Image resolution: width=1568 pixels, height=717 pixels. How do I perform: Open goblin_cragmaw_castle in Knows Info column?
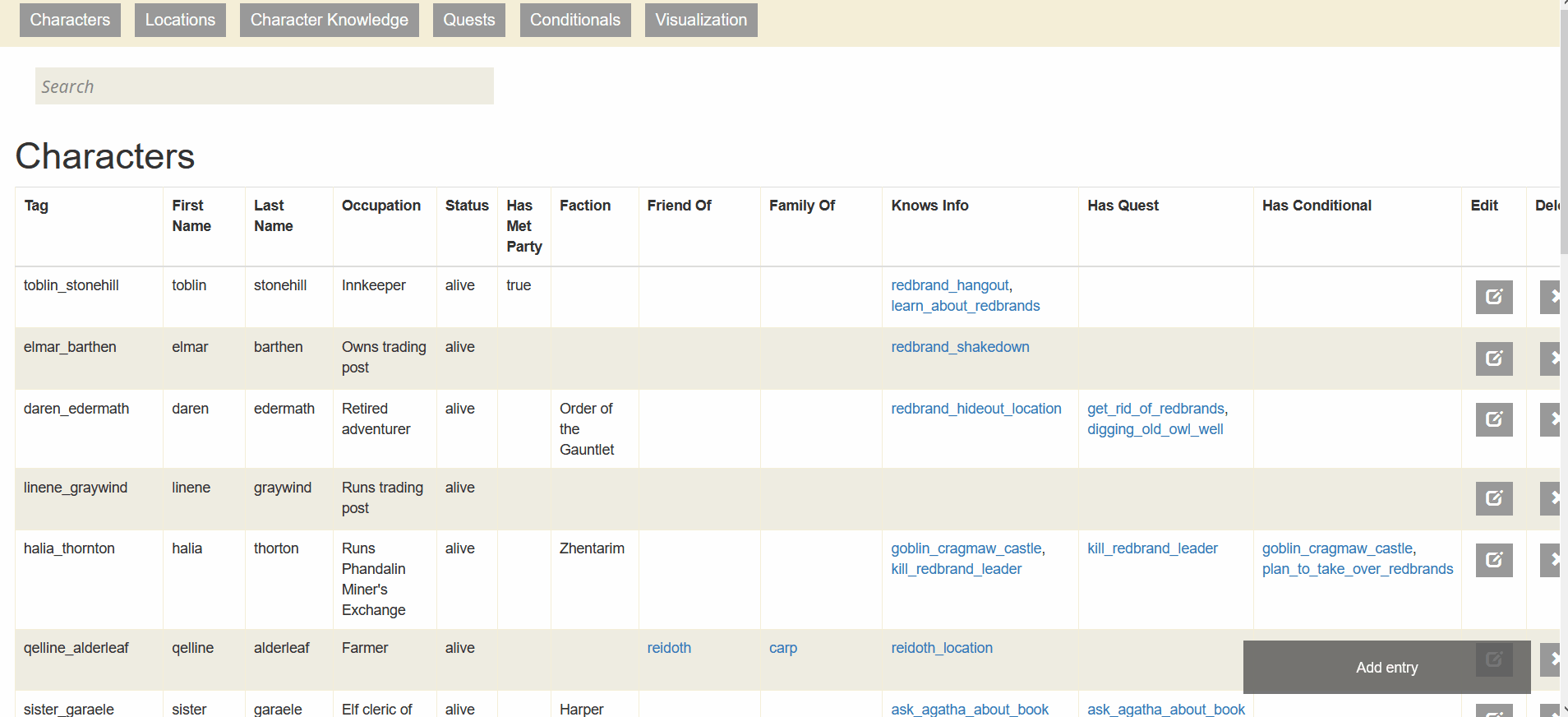[x=966, y=548]
